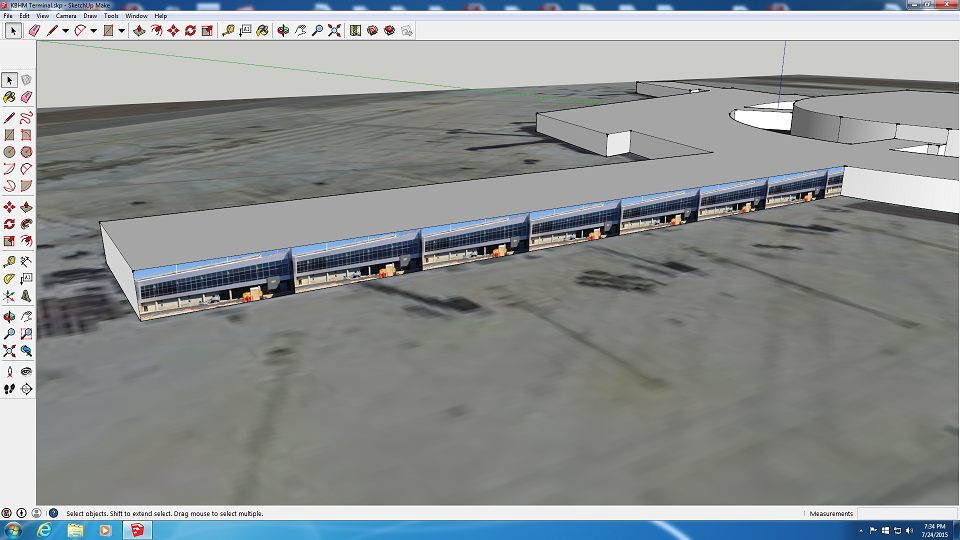Viewport: 960px width, 540px height.
Task: Select the Zoom Window tool
Action: tap(26, 334)
